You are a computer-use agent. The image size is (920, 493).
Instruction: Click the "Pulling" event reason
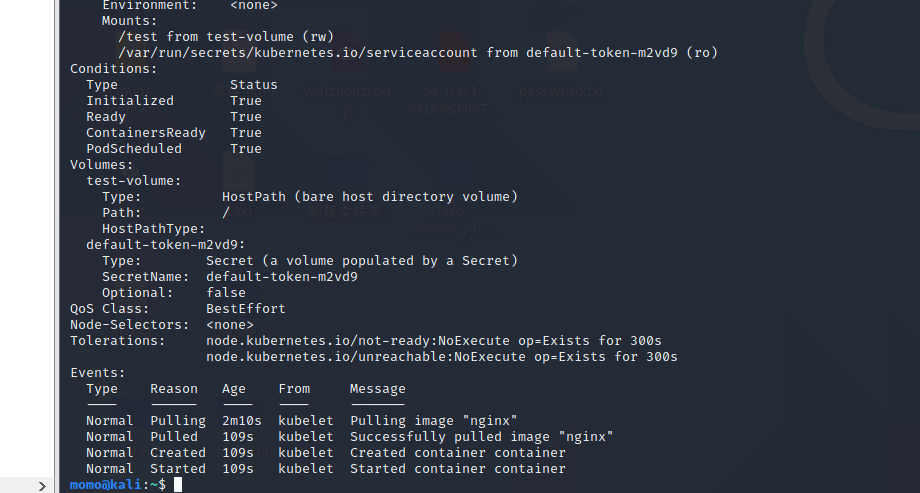click(177, 421)
